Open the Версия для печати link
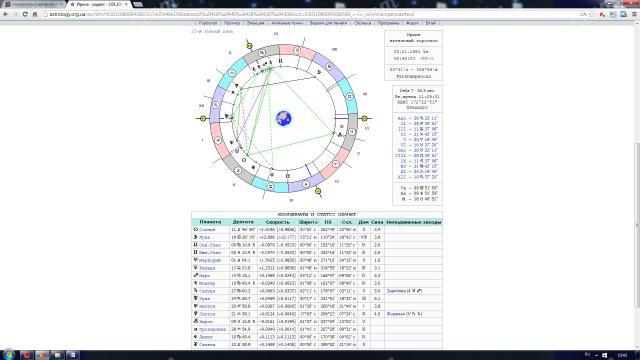The height and width of the screenshot is (360, 640). click(328, 23)
